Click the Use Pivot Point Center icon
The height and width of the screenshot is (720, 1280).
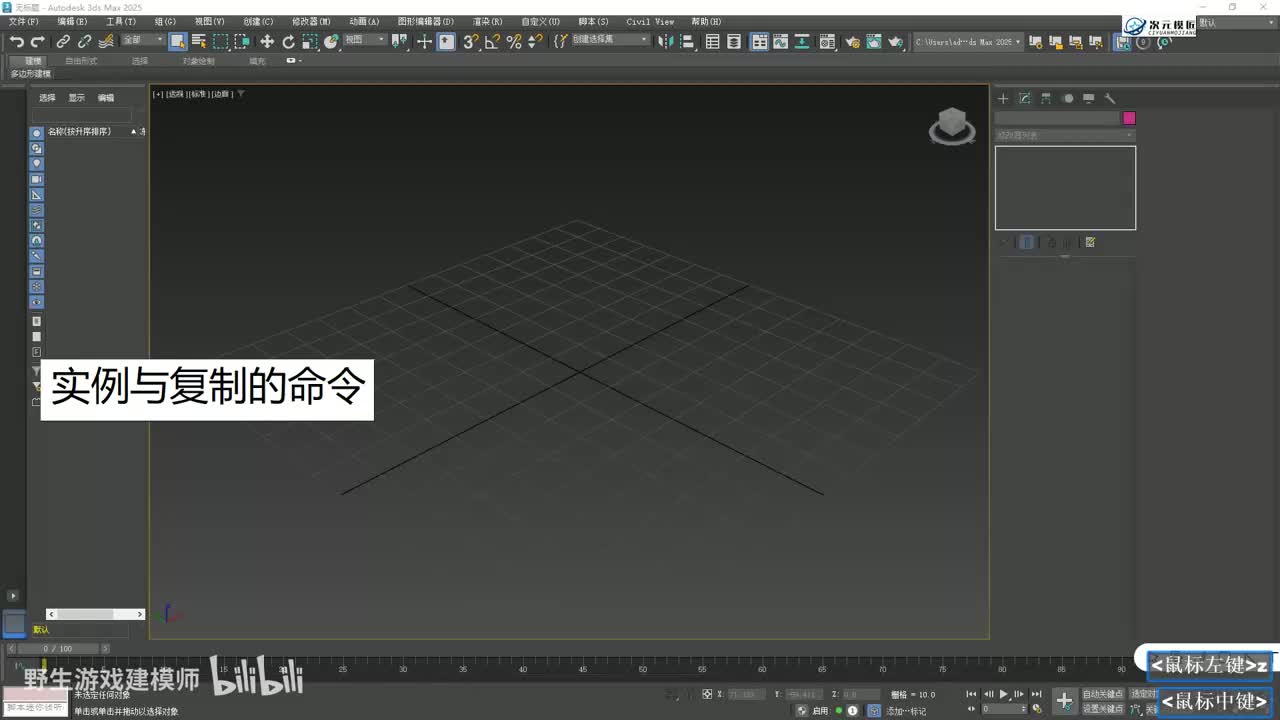pos(400,41)
